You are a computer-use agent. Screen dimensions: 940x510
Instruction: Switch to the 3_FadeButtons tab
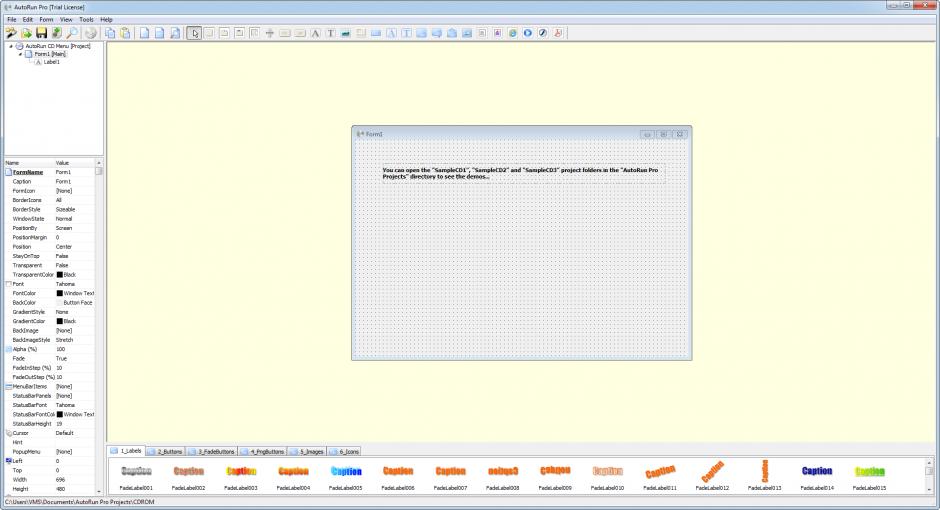[212, 451]
